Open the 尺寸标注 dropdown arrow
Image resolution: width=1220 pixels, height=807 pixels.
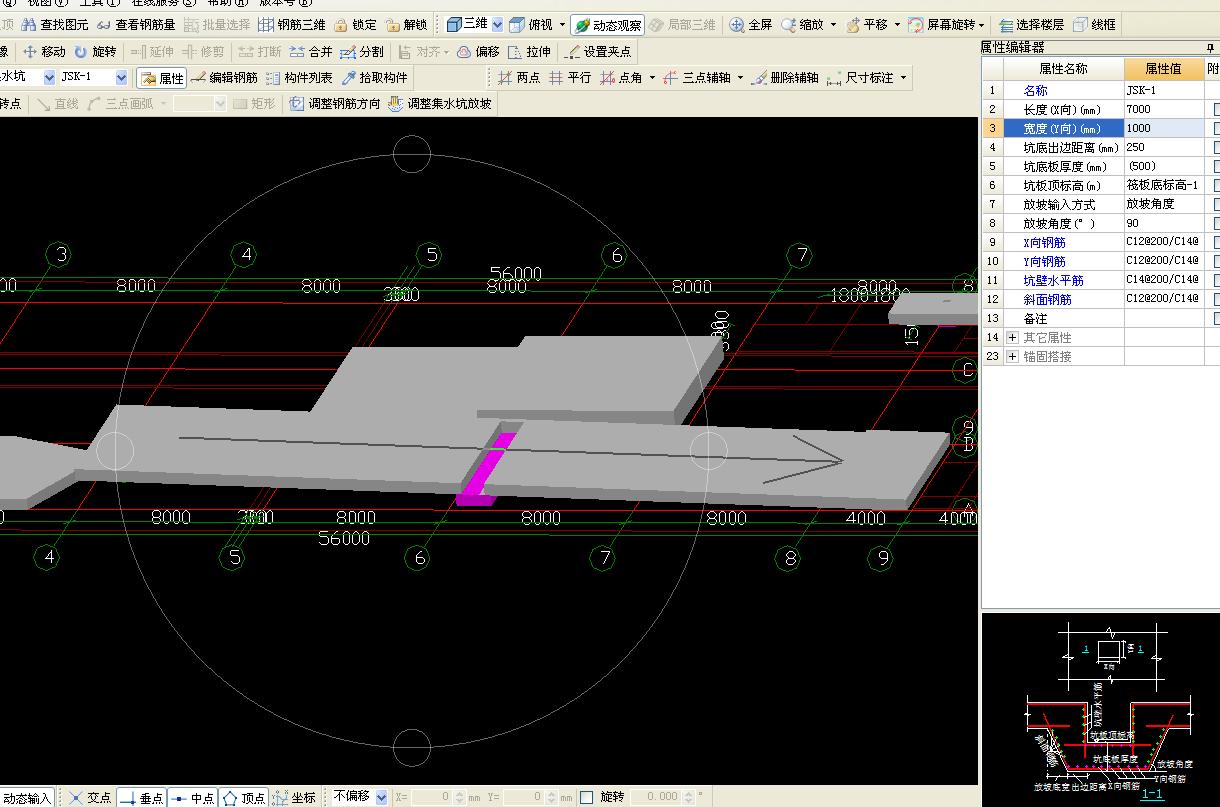point(903,77)
